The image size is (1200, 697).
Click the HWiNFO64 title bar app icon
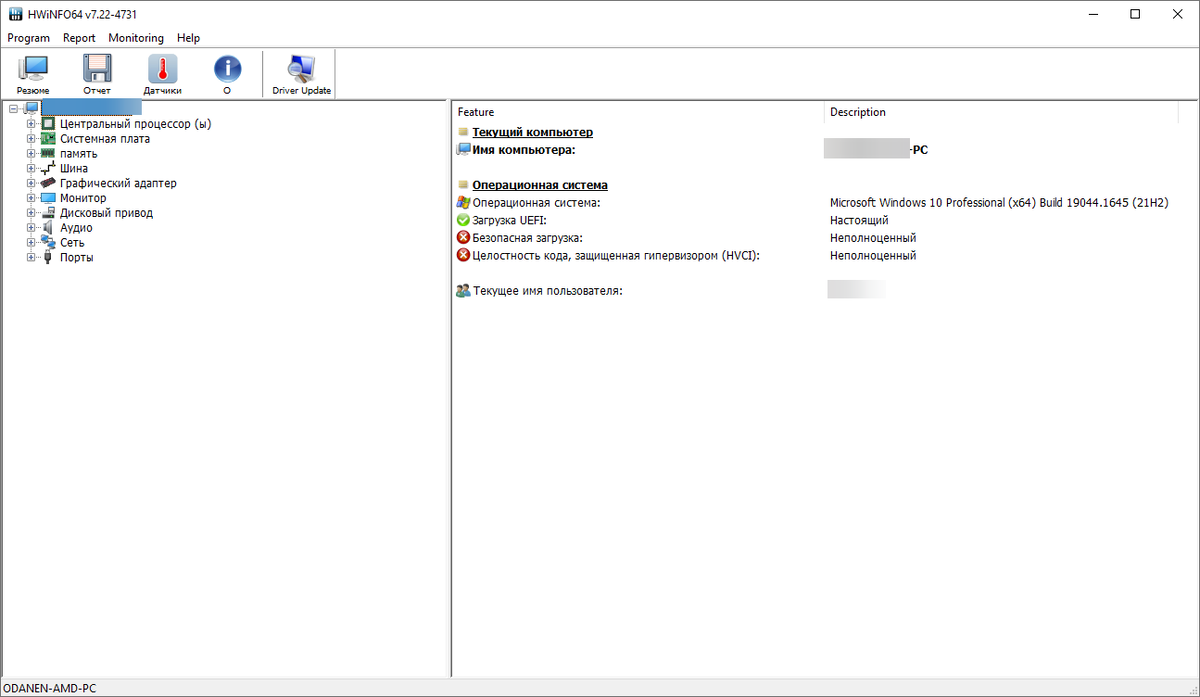15,14
